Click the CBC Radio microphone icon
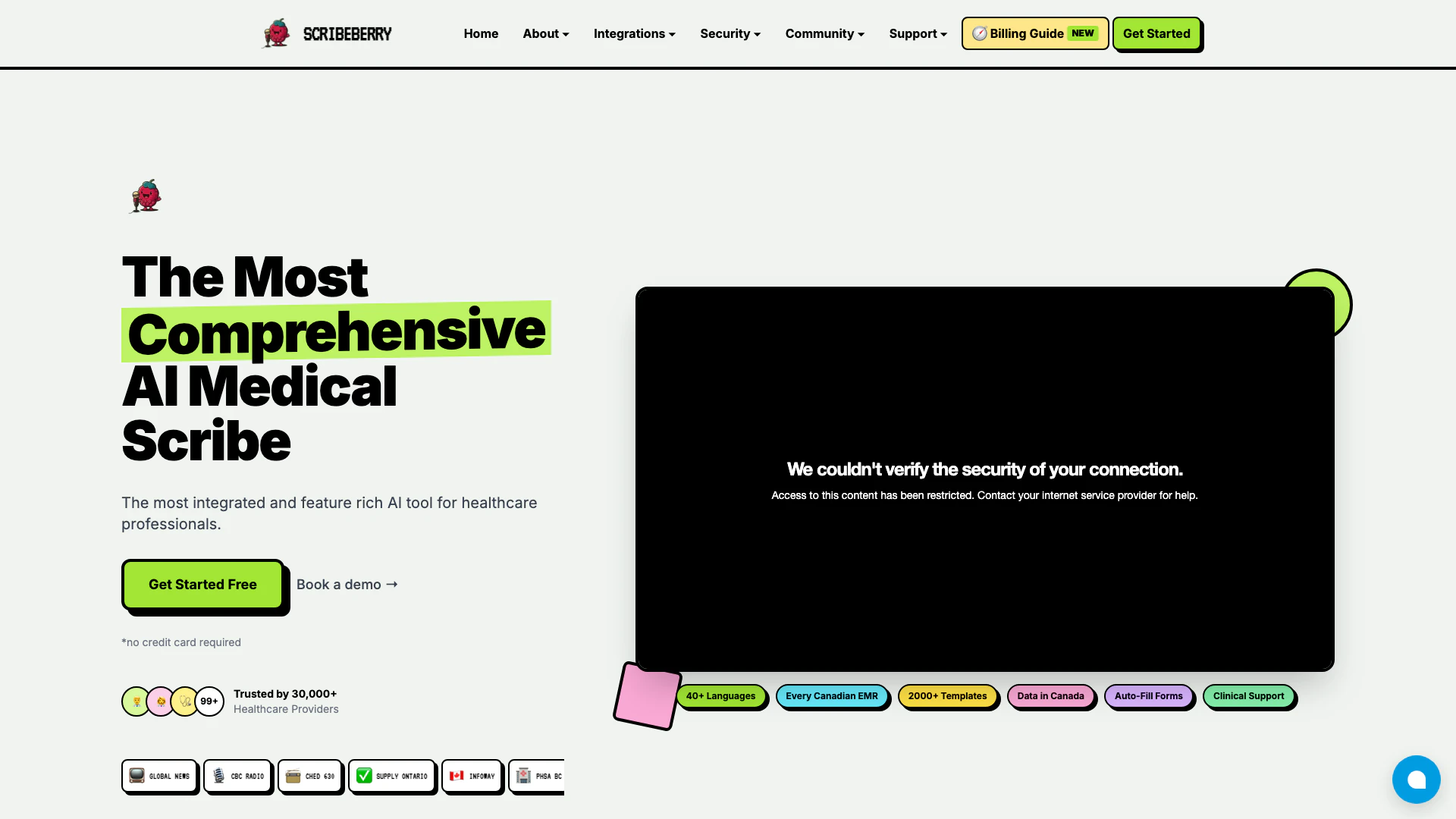1456x819 pixels. tap(218, 776)
